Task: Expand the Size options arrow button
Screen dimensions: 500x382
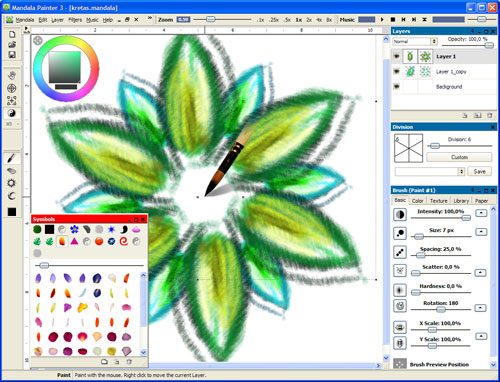Action: pos(481,231)
